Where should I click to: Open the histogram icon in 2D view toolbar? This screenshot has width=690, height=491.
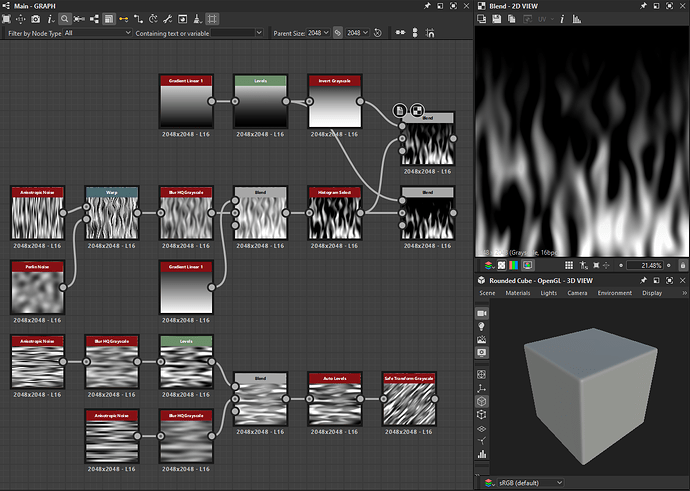579,19
